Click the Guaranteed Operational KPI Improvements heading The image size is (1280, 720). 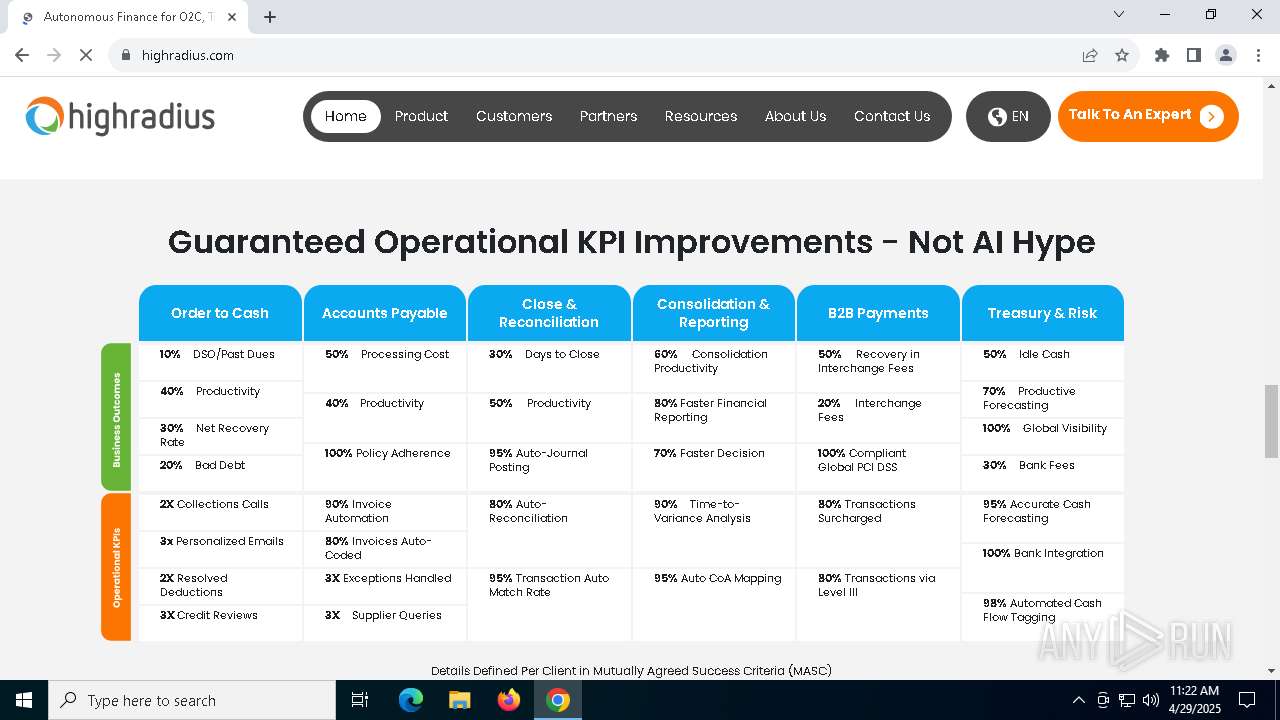tap(631, 242)
